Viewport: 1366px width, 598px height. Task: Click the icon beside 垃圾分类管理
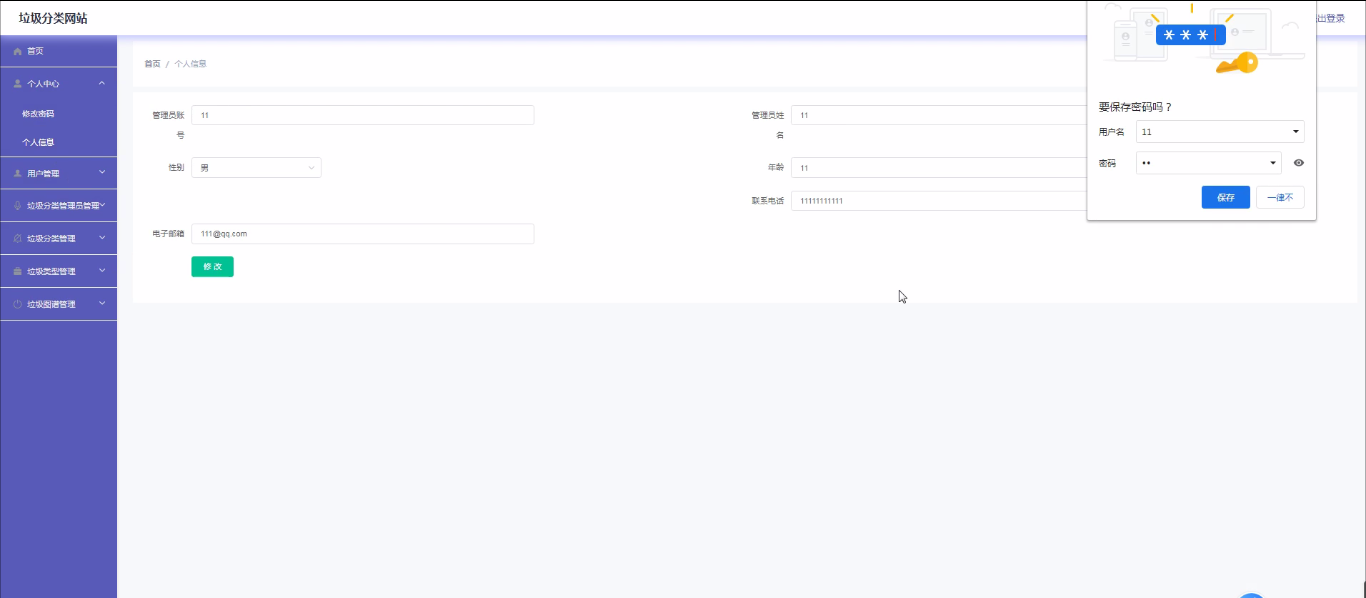pyautogui.click(x=17, y=239)
